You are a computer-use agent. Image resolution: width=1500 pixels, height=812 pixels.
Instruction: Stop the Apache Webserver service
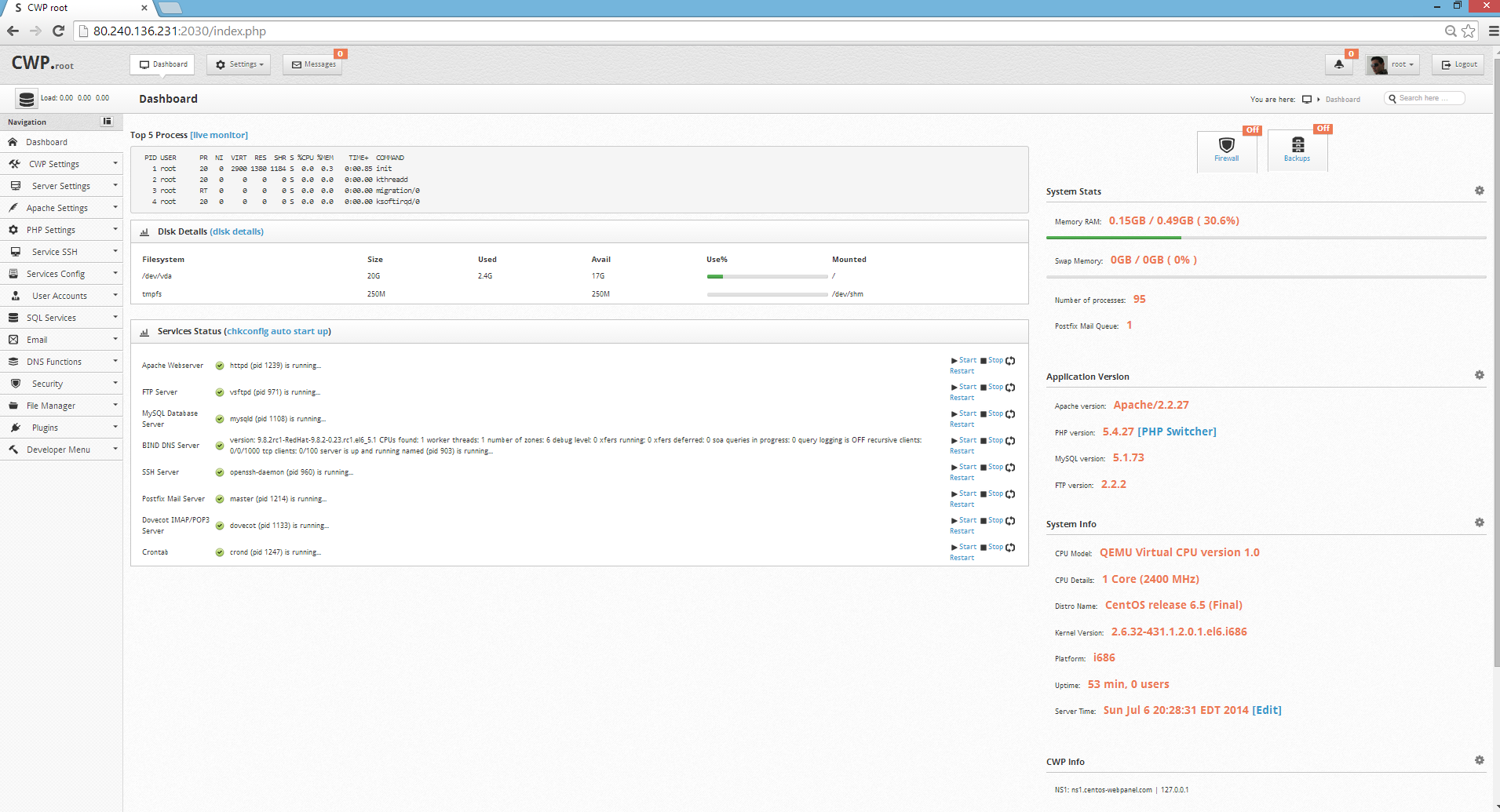991,360
